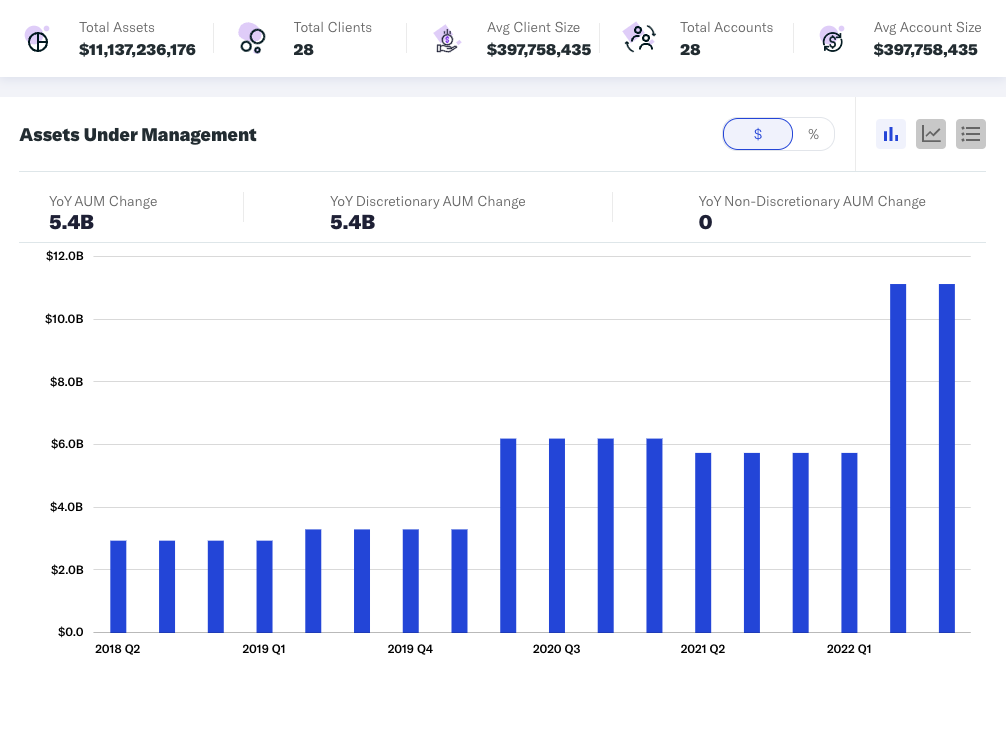Click the Avg Account Size dollar icon
The image size is (1006, 737).
coord(832,39)
